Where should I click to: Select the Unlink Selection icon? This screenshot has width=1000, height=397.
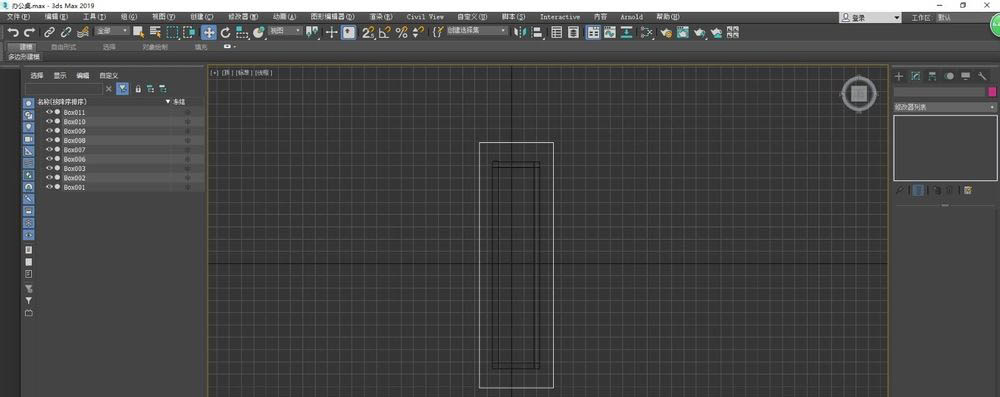point(66,32)
